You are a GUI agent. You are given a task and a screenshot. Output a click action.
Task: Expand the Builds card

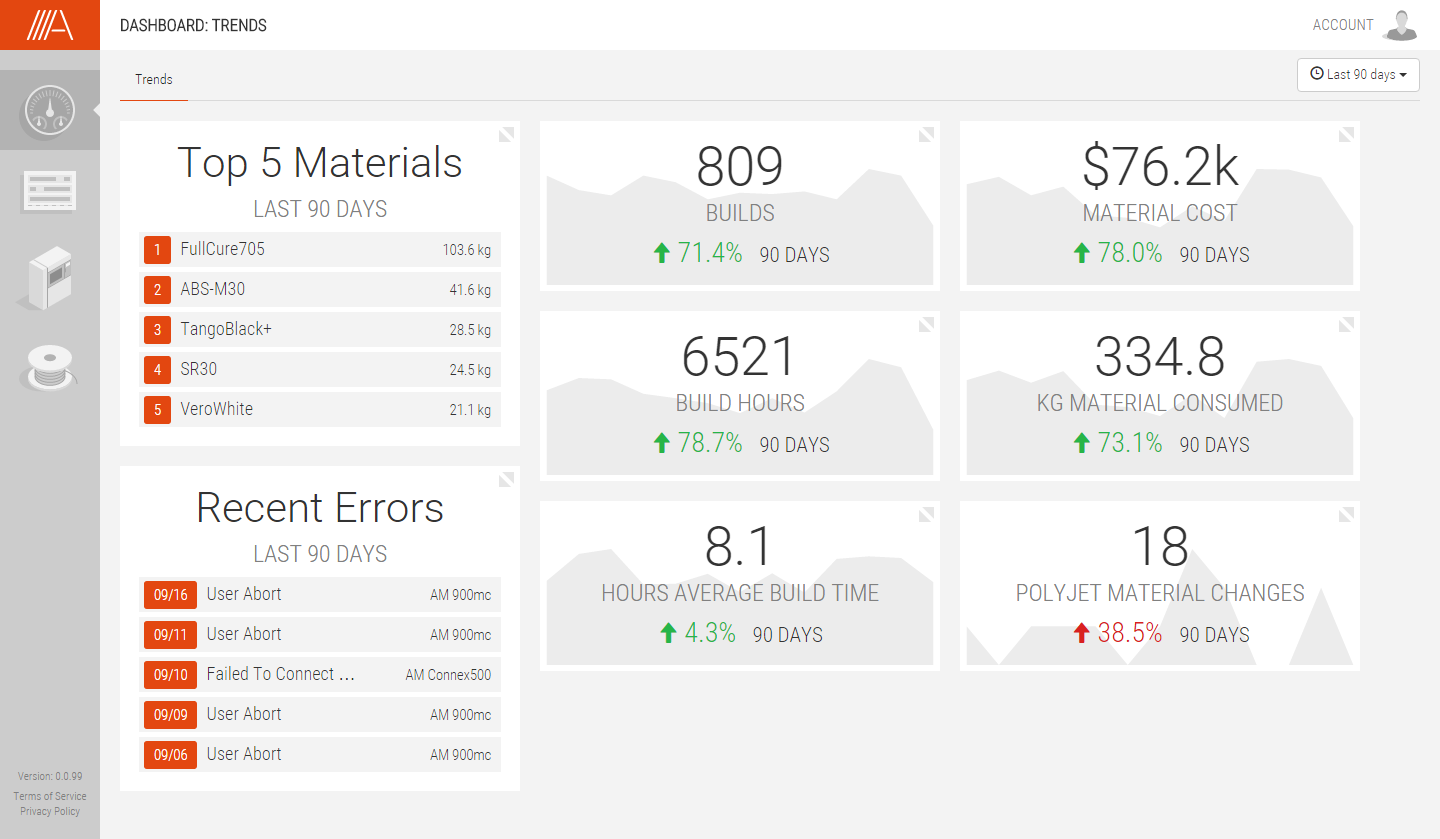click(x=926, y=134)
